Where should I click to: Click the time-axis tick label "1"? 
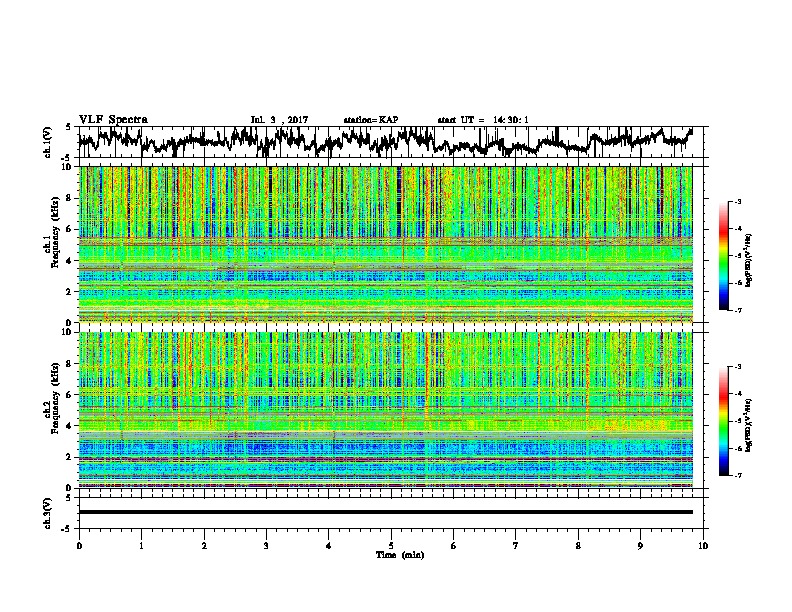141,545
